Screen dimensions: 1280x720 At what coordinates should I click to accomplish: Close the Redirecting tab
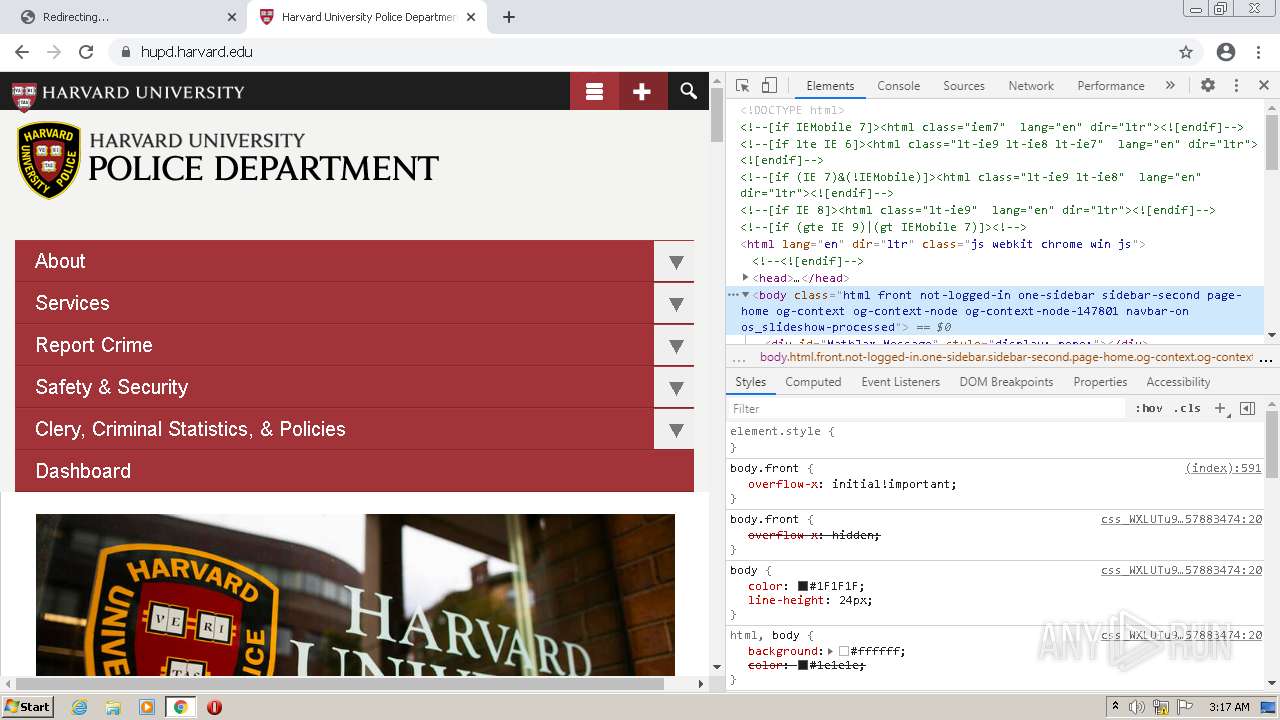tap(232, 17)
